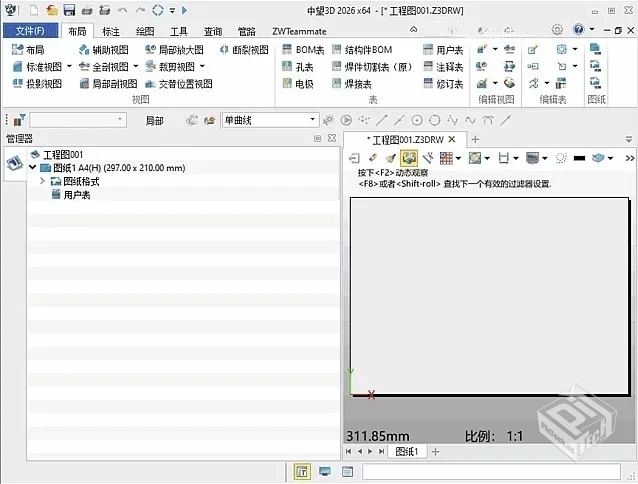
Task: Insert a 辅助视图 auxiliary view
Action: coord(104,50)
